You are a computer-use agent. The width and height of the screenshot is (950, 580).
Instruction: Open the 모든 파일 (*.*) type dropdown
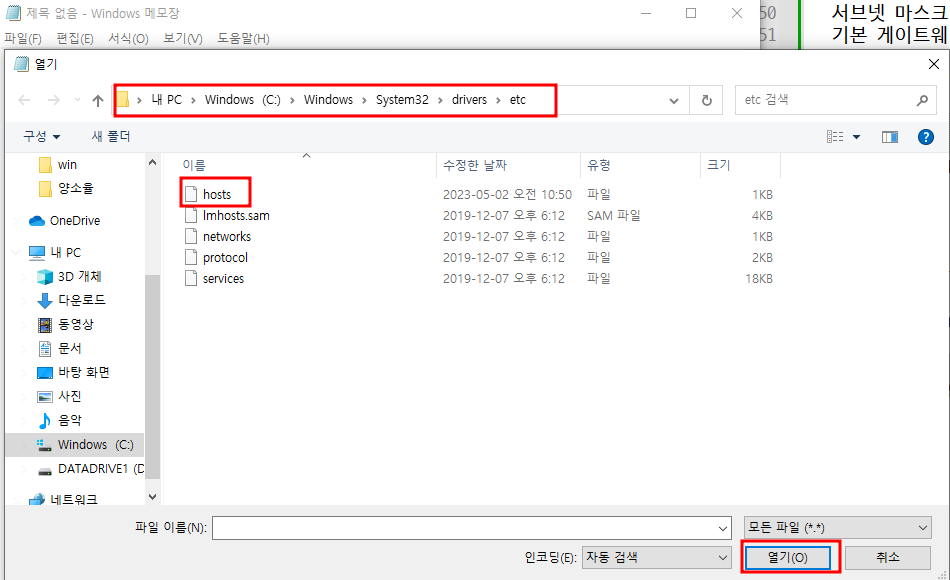click(x=837, y=528)
